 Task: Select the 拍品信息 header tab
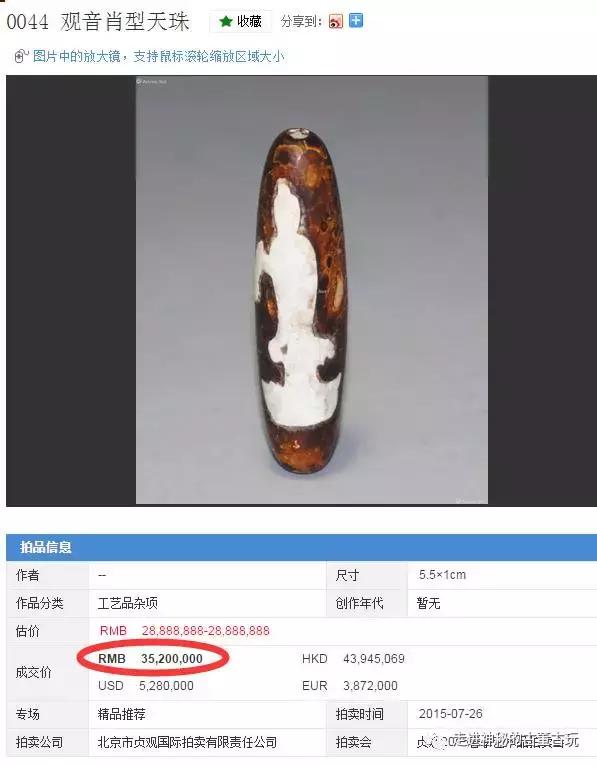coord(45,547)
